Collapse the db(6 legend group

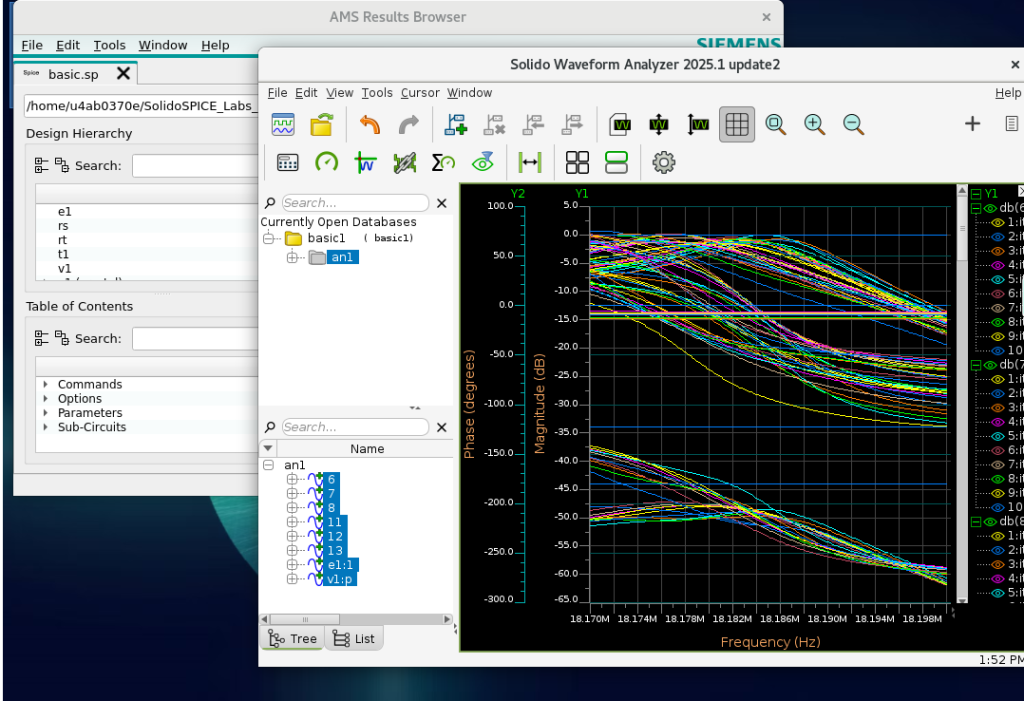click(976, 208)
